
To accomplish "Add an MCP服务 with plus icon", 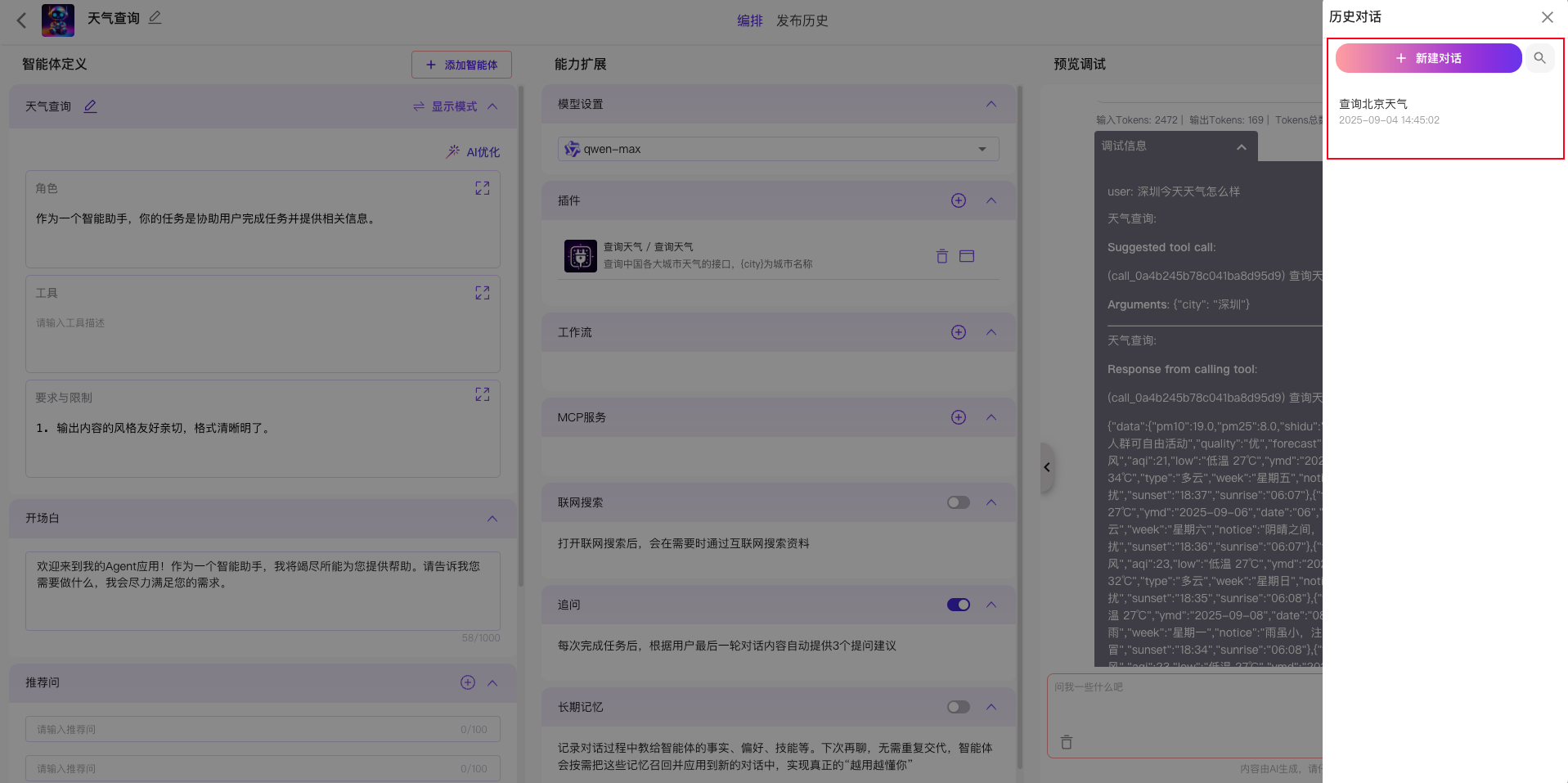I will pos(959,417).
